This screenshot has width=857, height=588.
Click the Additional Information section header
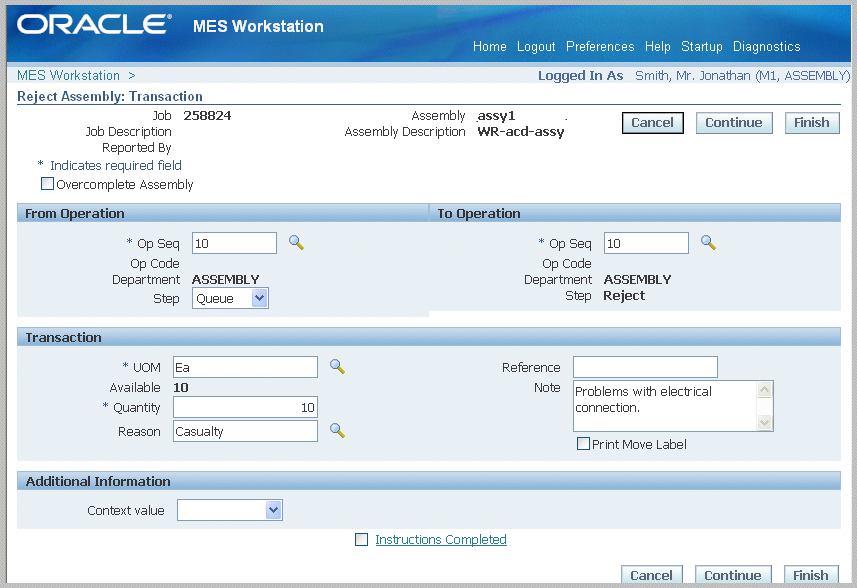click(x=428, y=481)
